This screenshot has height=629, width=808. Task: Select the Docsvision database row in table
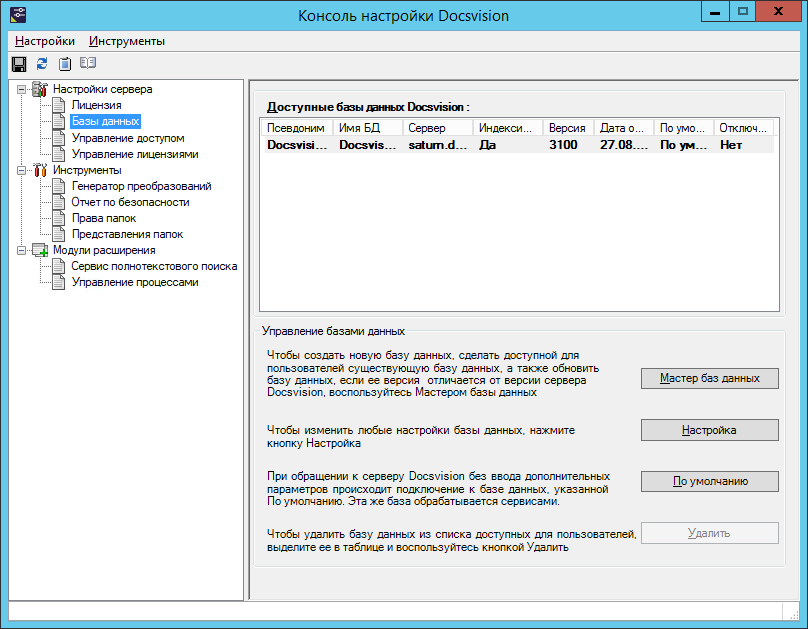coord(515,145)
